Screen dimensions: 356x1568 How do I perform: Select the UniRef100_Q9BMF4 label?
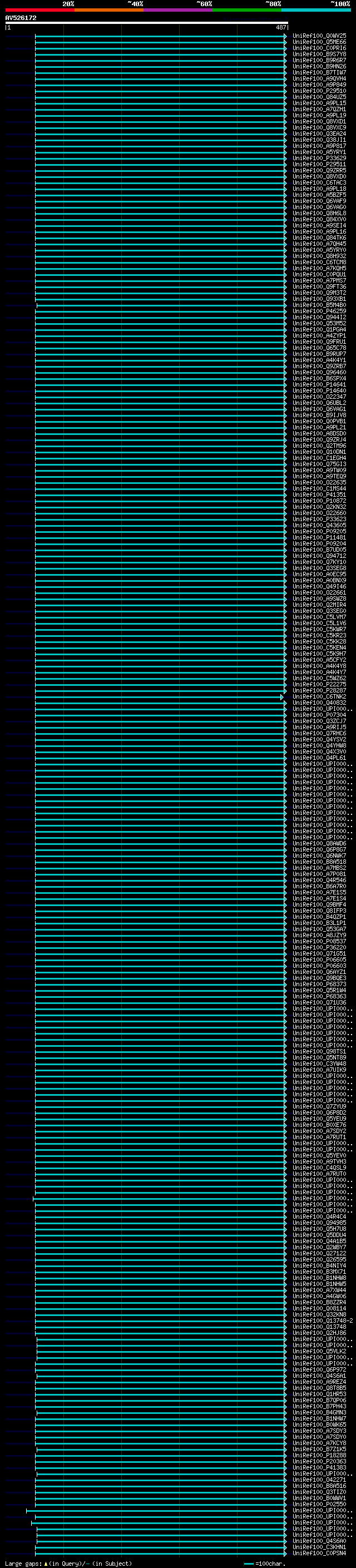pos(319,904)
